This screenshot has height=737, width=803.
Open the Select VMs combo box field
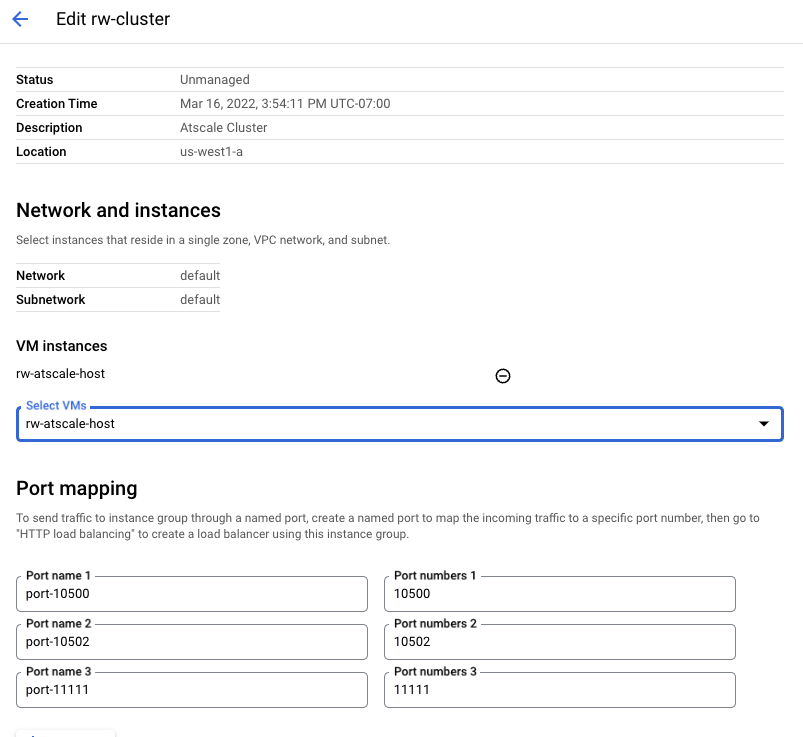click(399, 424)
